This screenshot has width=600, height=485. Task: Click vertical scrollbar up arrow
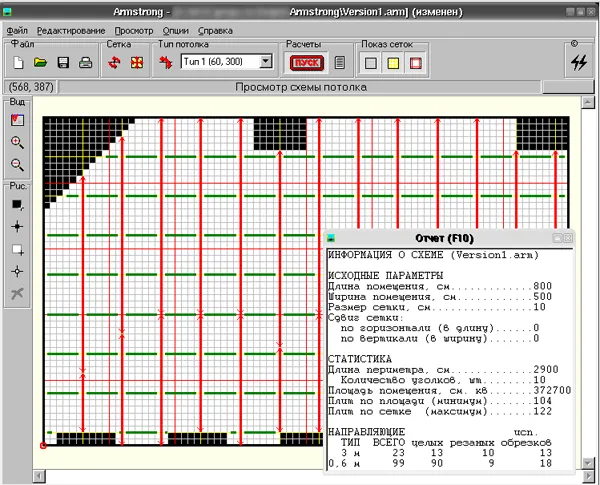tap(587, 102)
